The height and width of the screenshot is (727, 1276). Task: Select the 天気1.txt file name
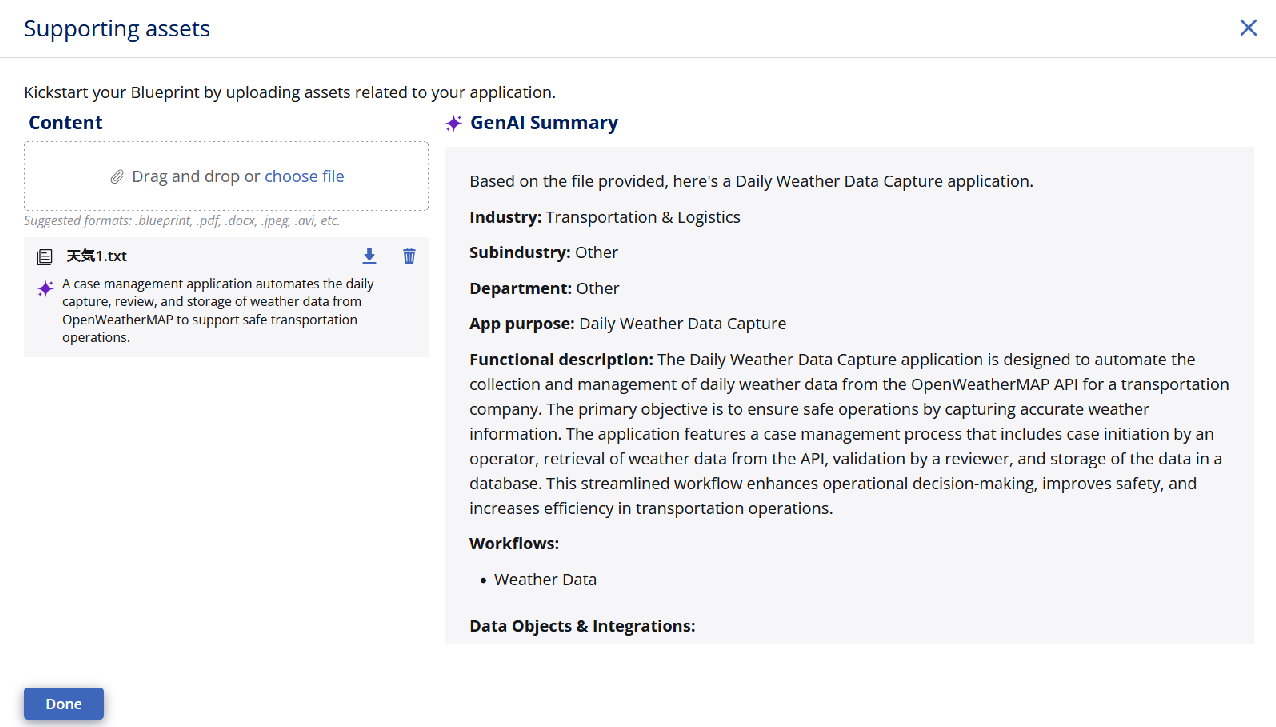(96, 256)
